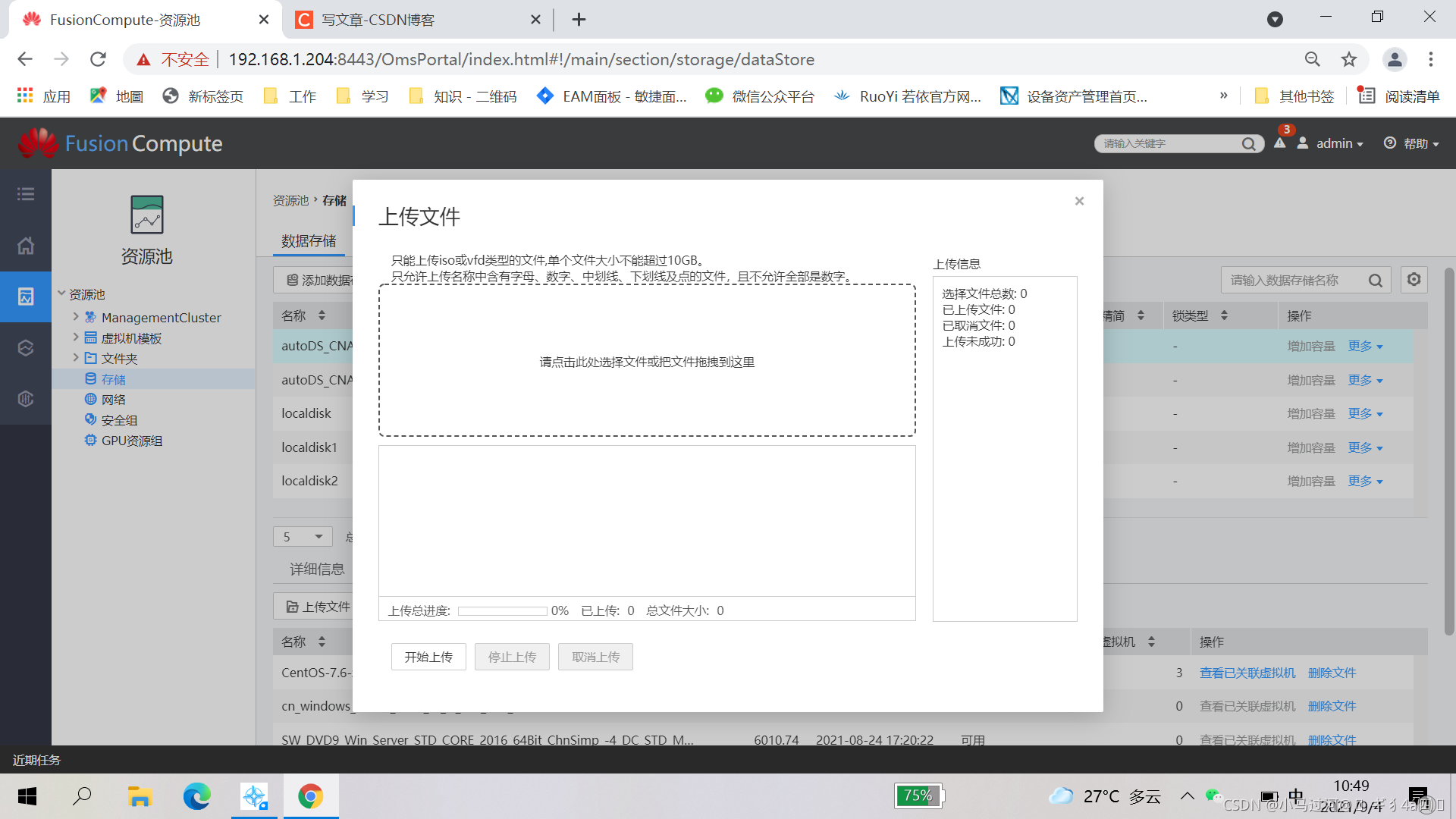Screen dimensions: 1456x819
Task: Click the search magnifier in data store search box
Action: [1376, 280]
